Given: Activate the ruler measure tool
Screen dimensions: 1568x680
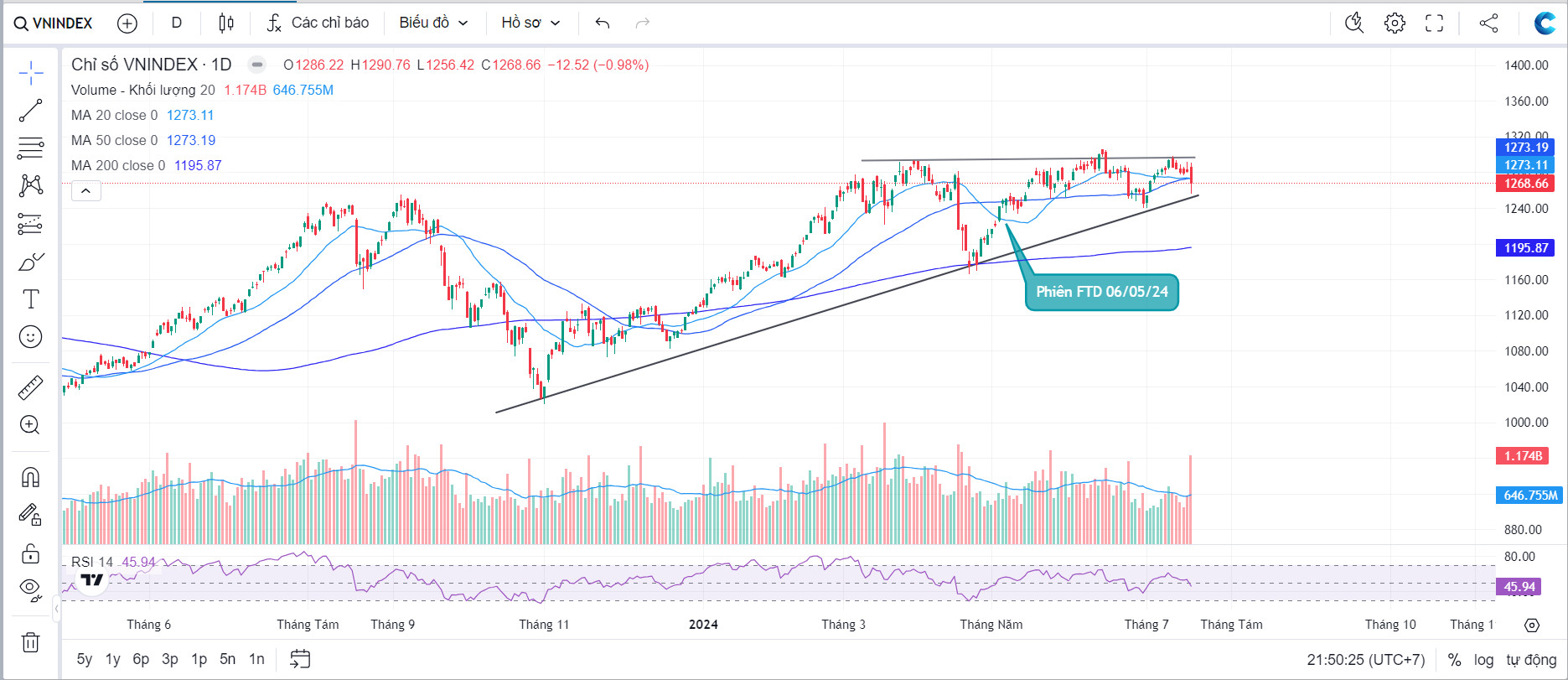Looking at the screenshot, I should [31, 387].
